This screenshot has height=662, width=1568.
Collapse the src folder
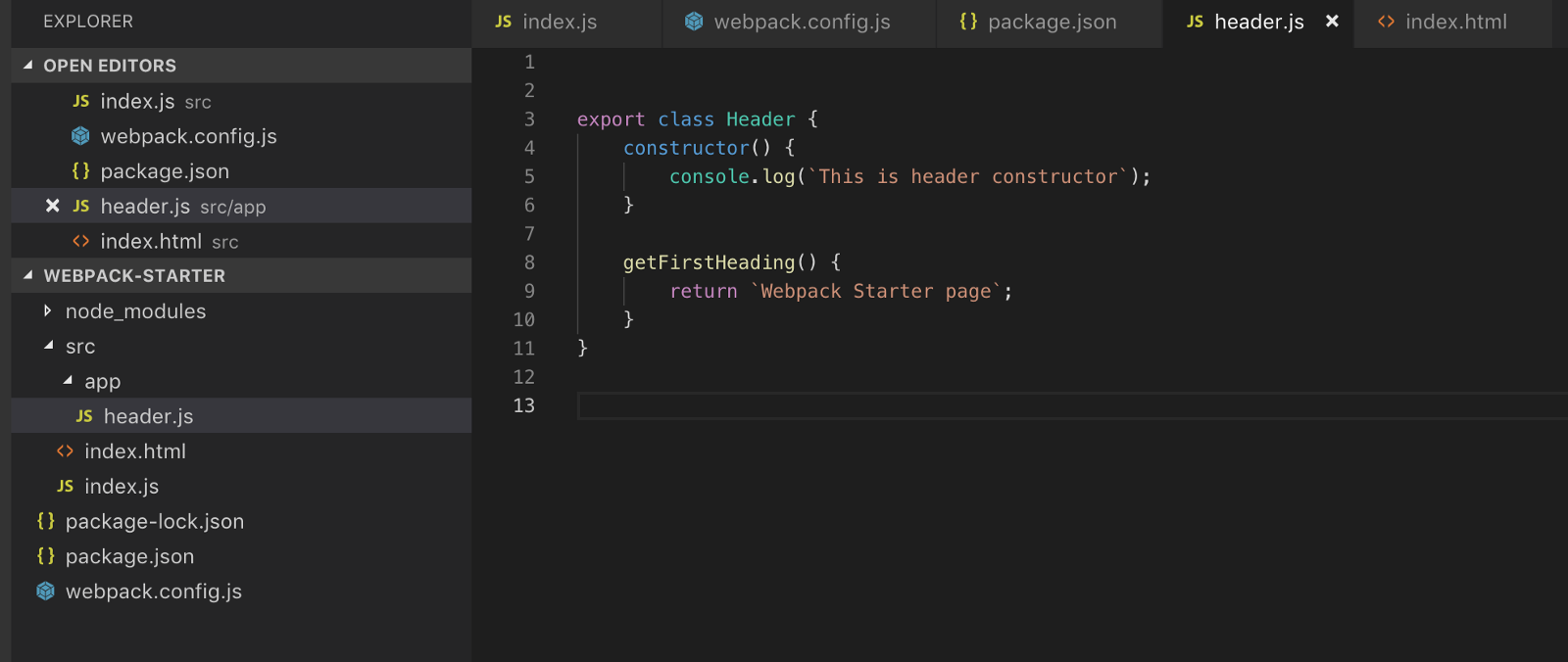pyautogui.click(x=48, y=346)
